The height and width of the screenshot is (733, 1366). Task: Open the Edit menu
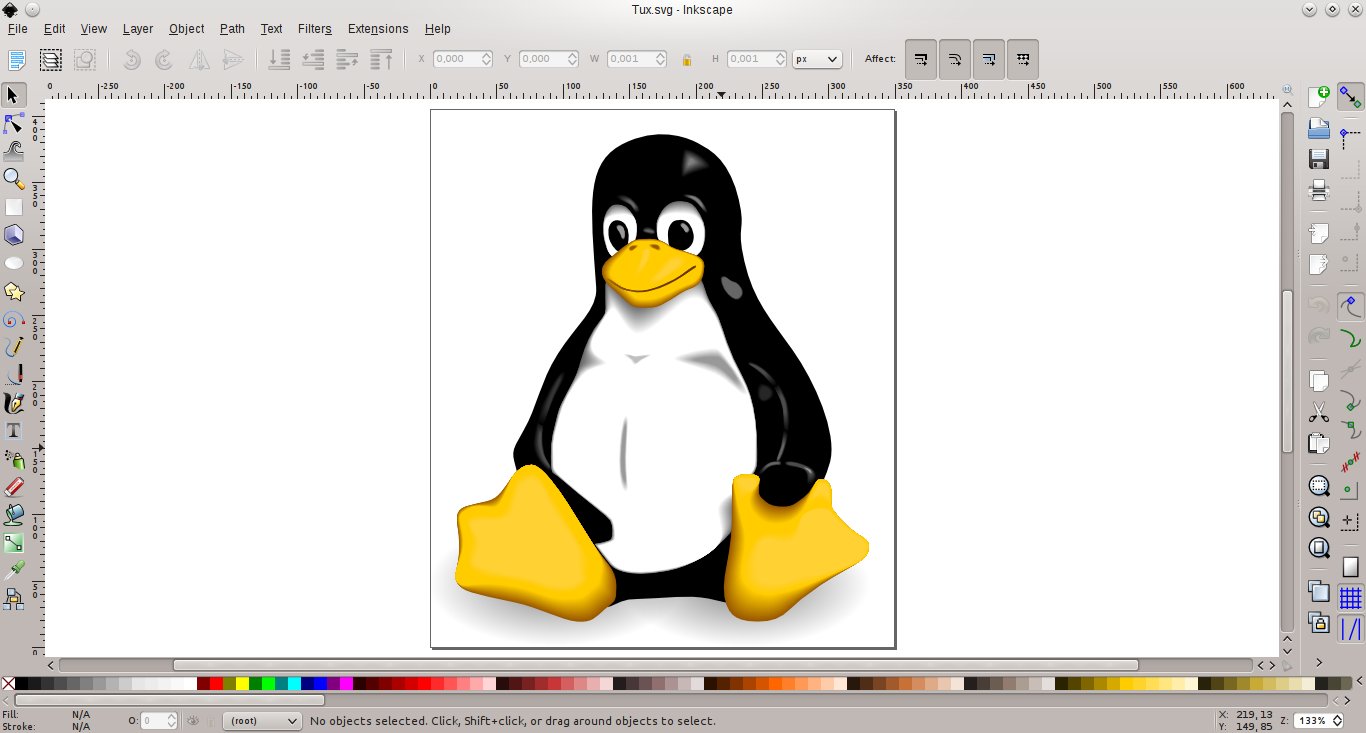click(54, 29)
